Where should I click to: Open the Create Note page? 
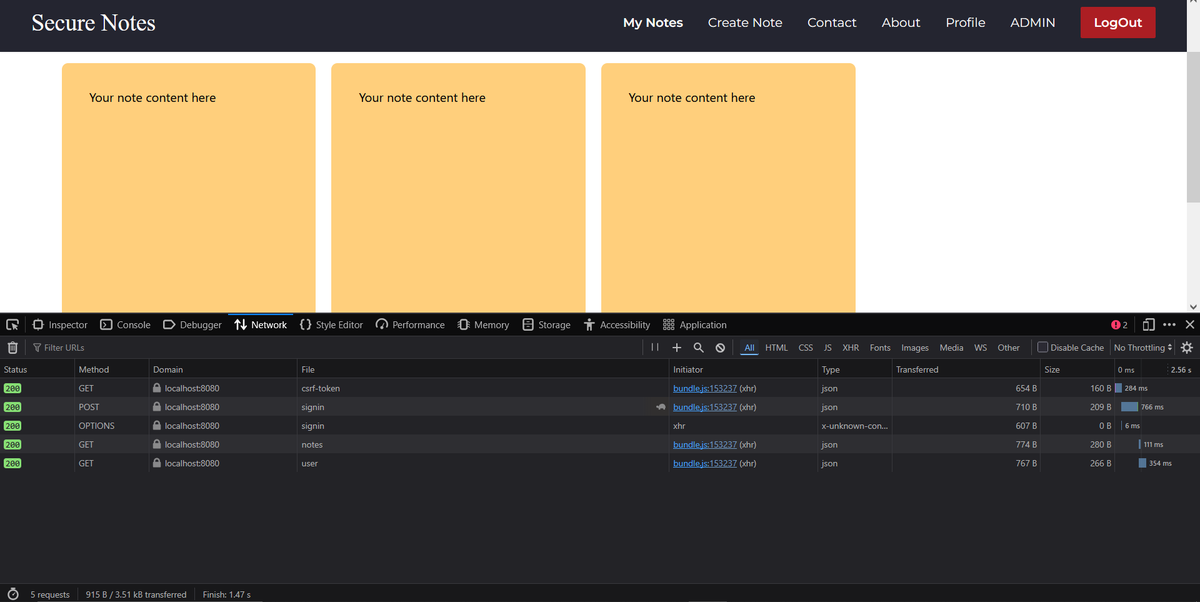coord(745,22)
